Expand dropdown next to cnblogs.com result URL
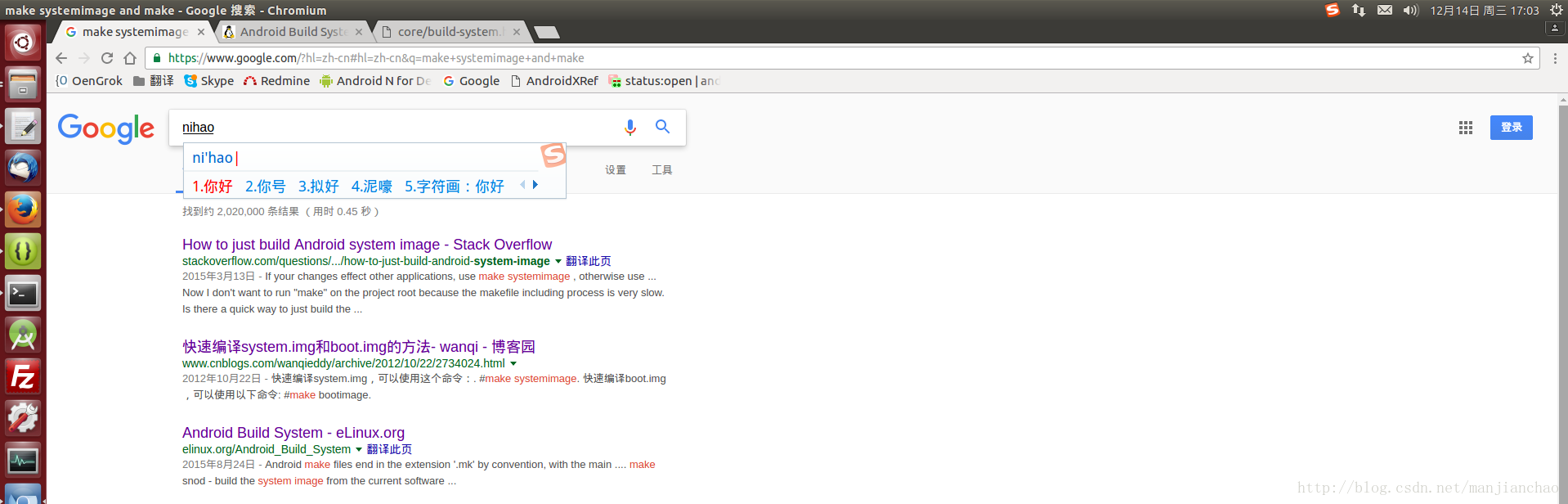The image size is (1568, 504). point(513,363)
